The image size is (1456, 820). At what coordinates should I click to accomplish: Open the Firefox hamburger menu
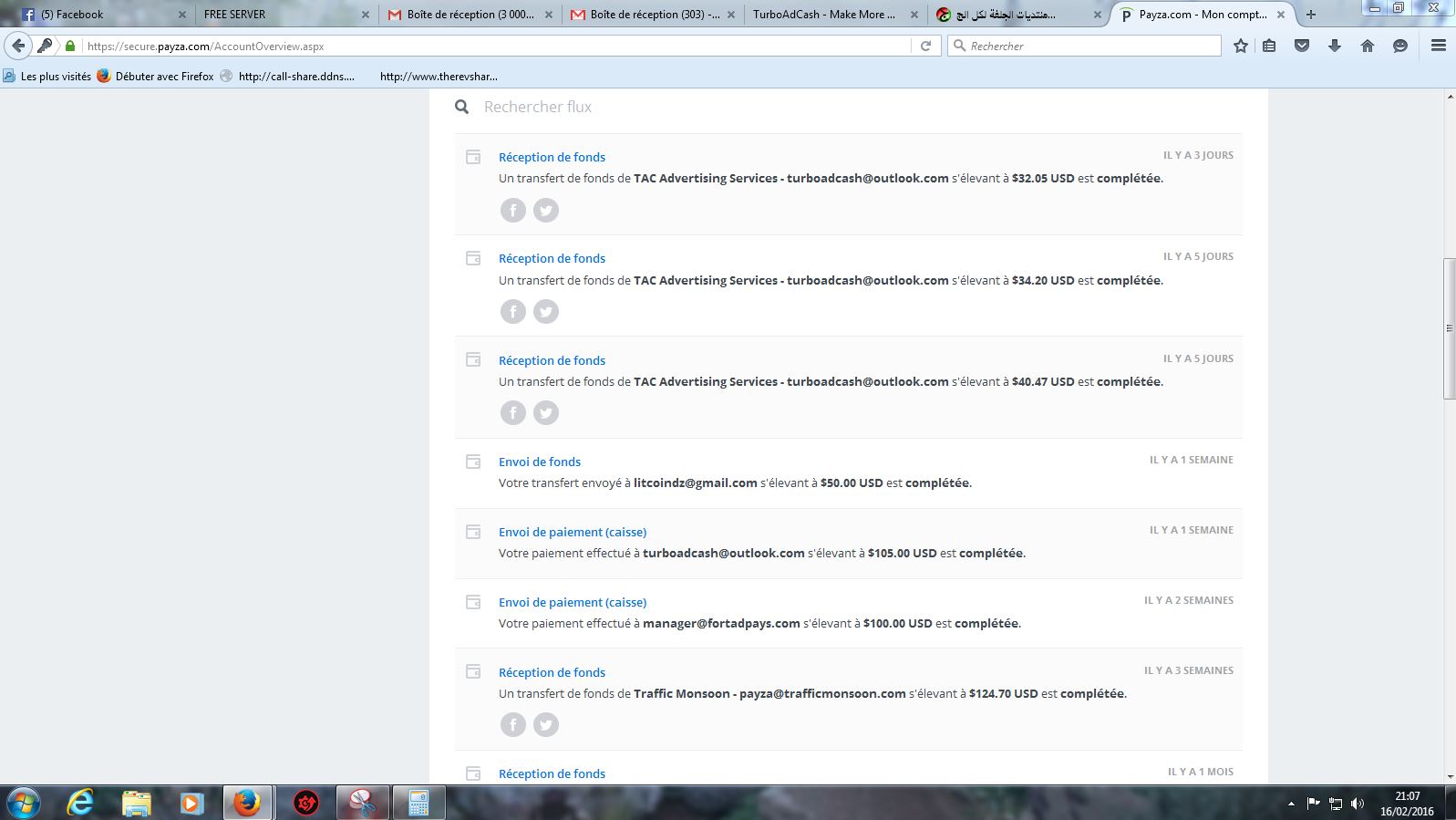point(1439,46)
